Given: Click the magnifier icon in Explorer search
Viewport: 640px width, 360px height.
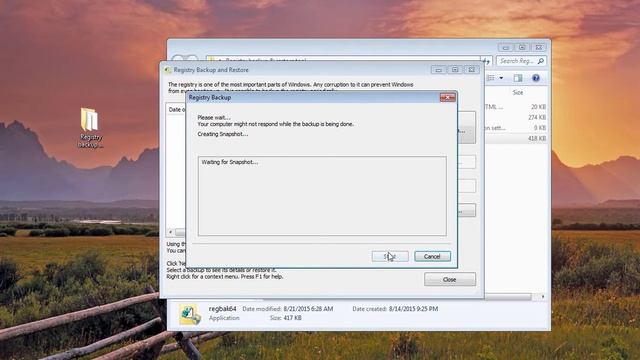Looking at the screenshot, I should coord(541,61).
